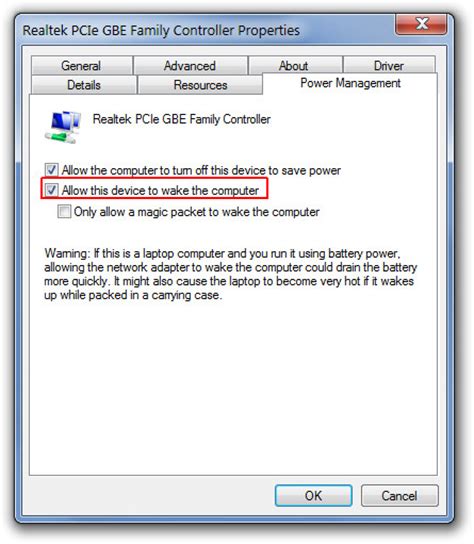The image size is (474, 544).
Task: Open the Advanced tab
Action: pos(190,66)
